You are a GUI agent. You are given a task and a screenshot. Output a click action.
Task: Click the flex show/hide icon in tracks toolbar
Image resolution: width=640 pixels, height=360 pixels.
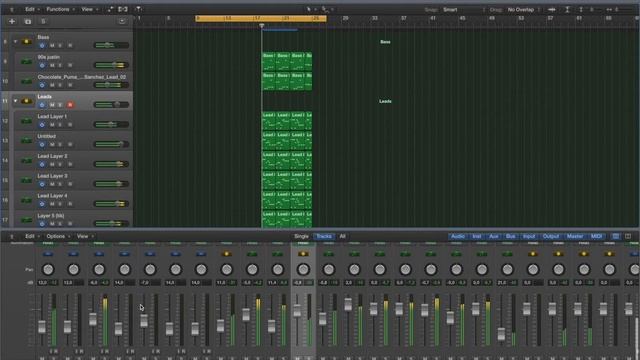[x=123, y=9]
